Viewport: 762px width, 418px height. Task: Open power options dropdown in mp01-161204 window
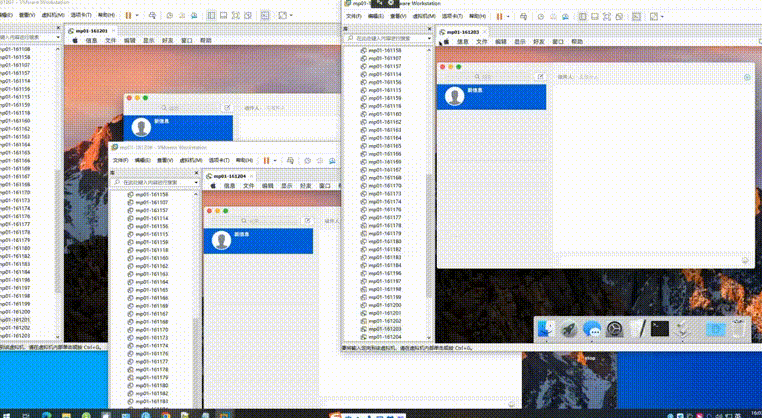[275, 160]
